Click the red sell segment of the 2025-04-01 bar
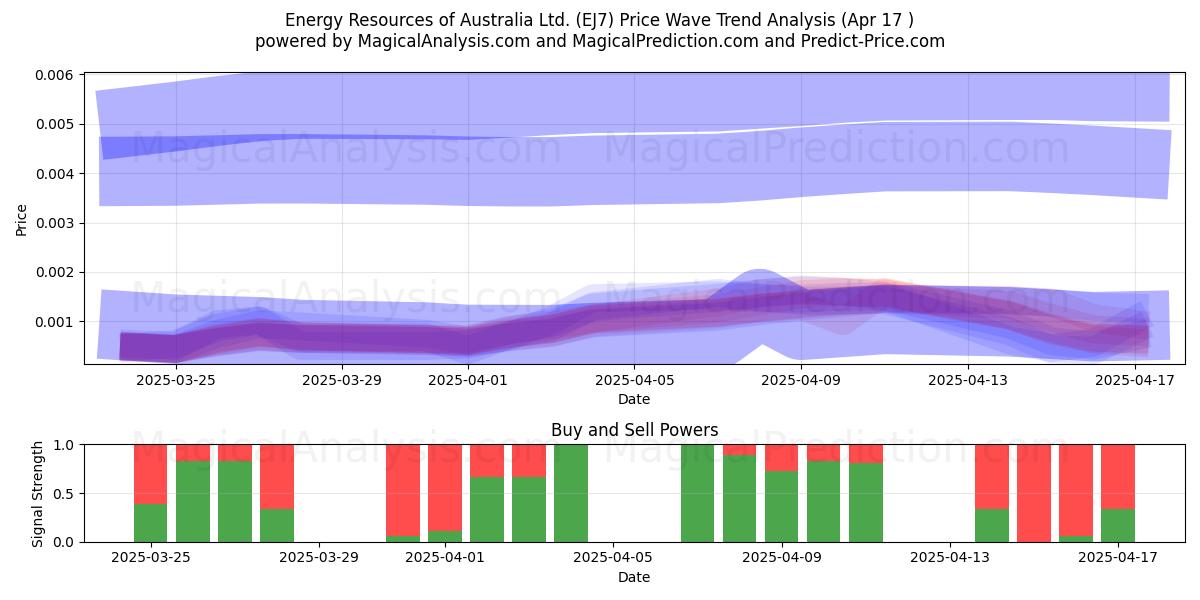The height and width of the screenshot is (600, 1200). (x=445, y=487)
